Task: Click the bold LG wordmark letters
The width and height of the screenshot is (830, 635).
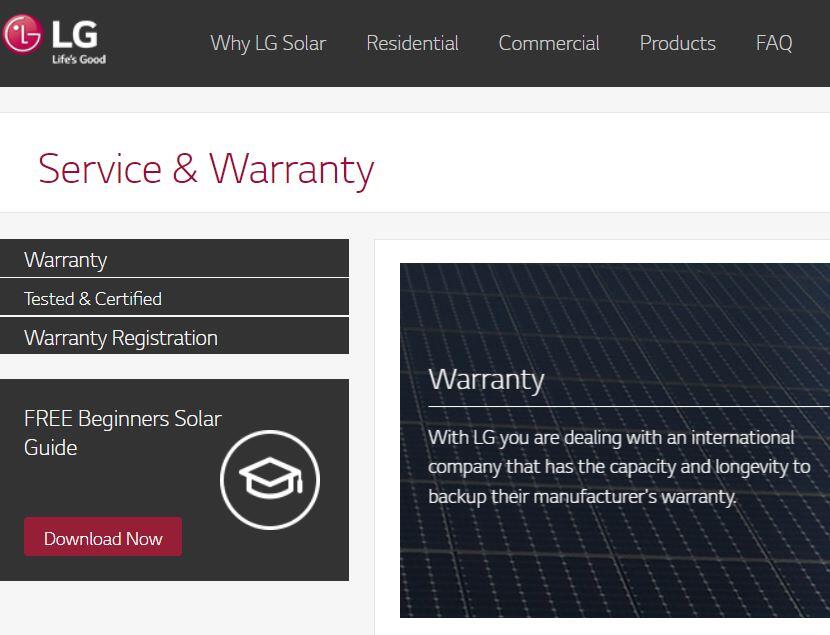Action: click(75, 34)
